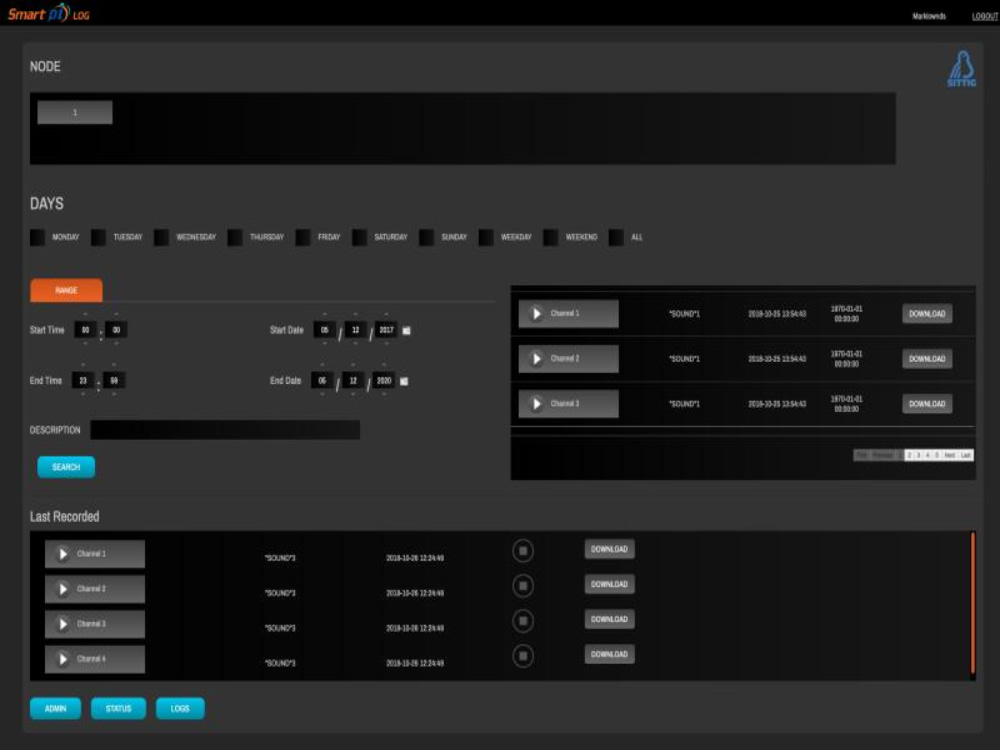1000x750 pixels.
Task: Stop the Last Recorded Channel 4 recording
Action: [523, 656]
